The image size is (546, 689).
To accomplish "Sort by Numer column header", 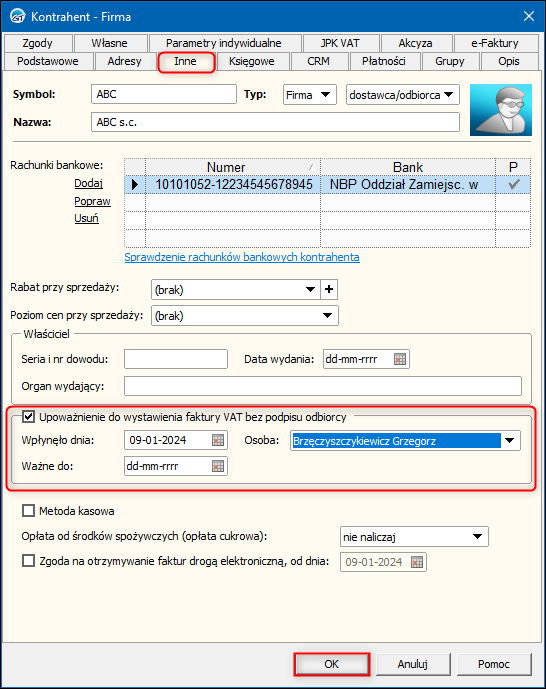I will click(233, 167).
